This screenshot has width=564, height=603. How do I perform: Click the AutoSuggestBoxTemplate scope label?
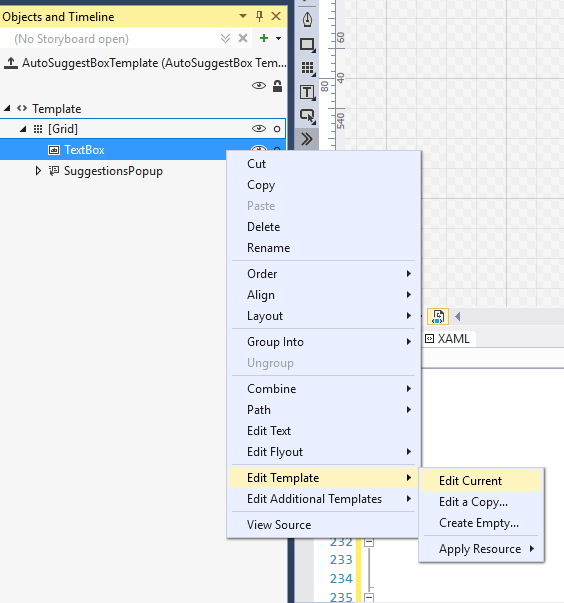click(154, 63)
